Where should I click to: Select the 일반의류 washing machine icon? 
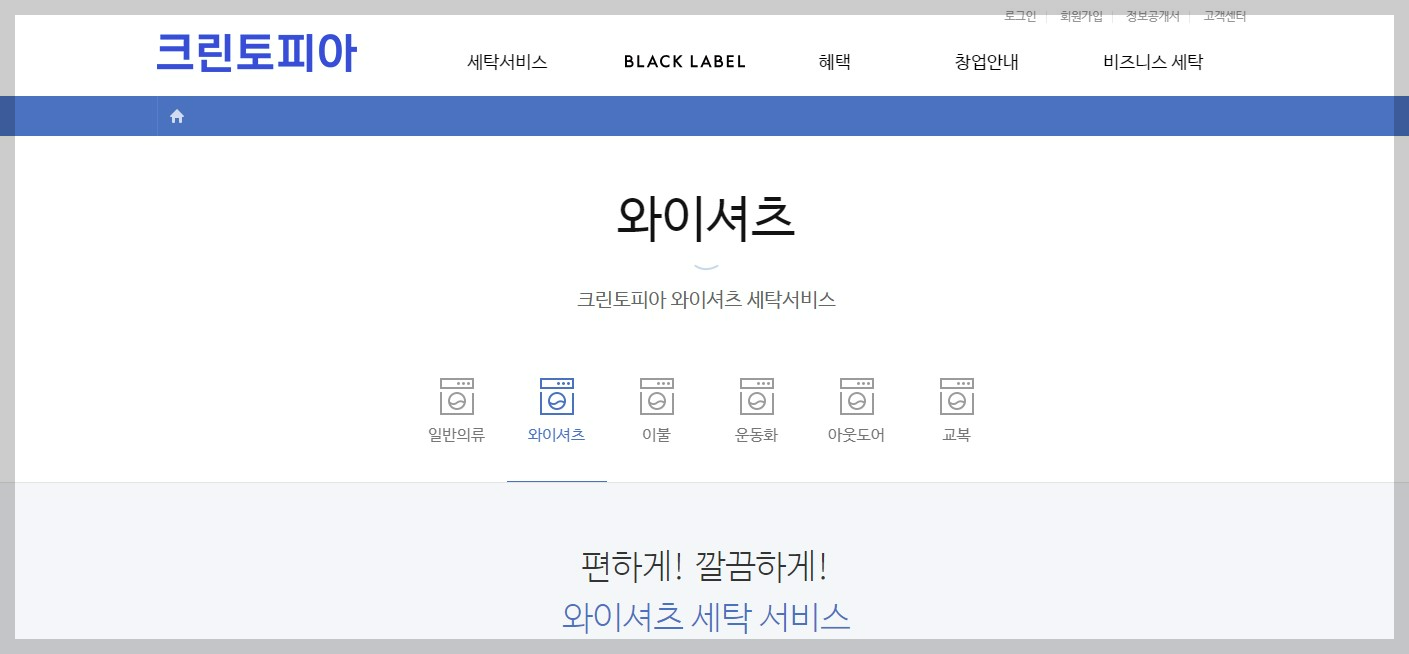click(457, 396)
